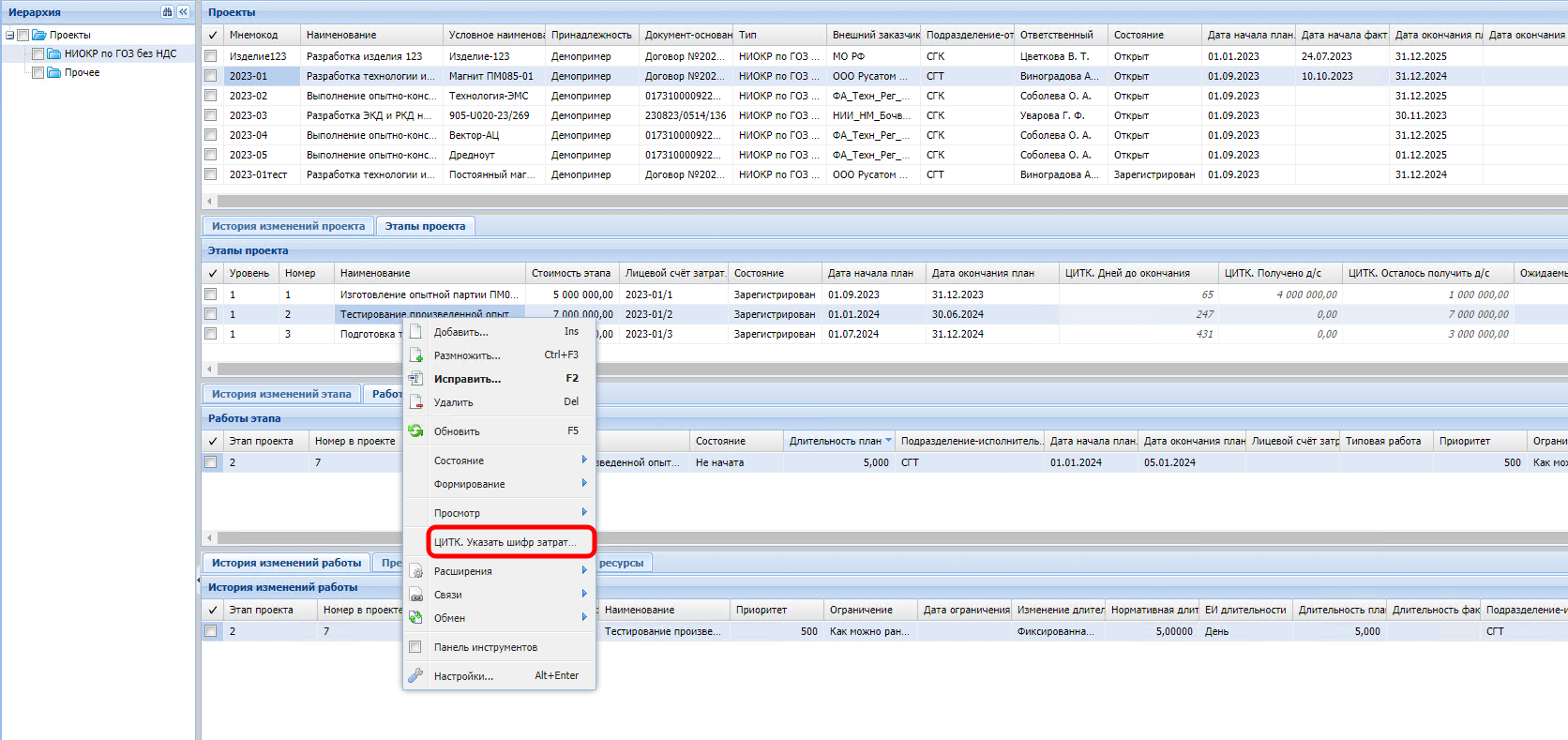Toggle the Панель инструментов checkbox in menu

click(415, 647)
